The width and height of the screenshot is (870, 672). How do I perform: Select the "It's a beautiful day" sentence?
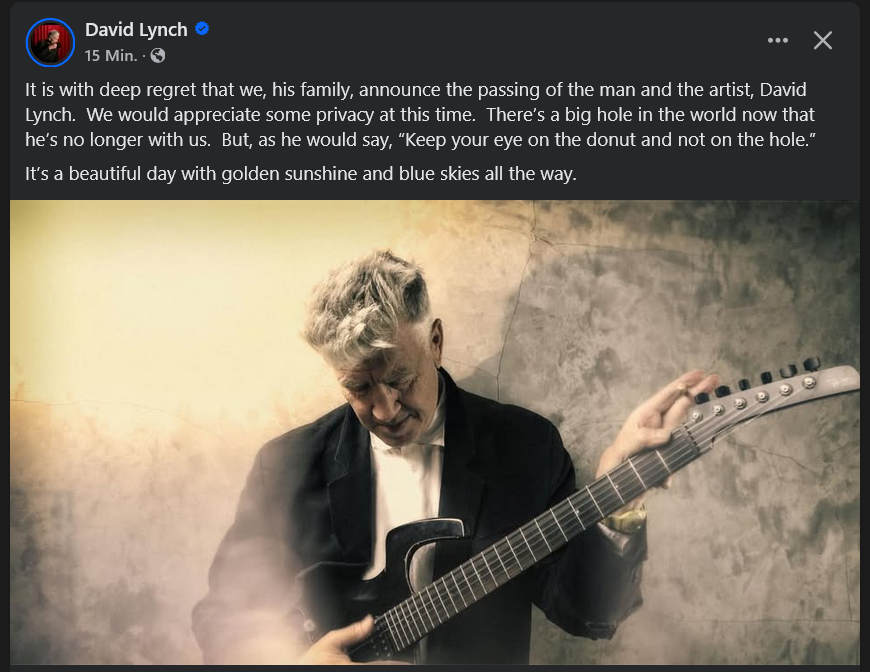pos(301,174)
